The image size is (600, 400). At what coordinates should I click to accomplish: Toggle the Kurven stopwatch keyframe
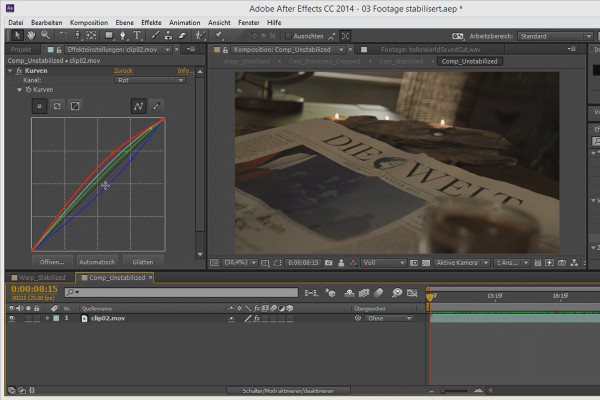click(28, 90)
